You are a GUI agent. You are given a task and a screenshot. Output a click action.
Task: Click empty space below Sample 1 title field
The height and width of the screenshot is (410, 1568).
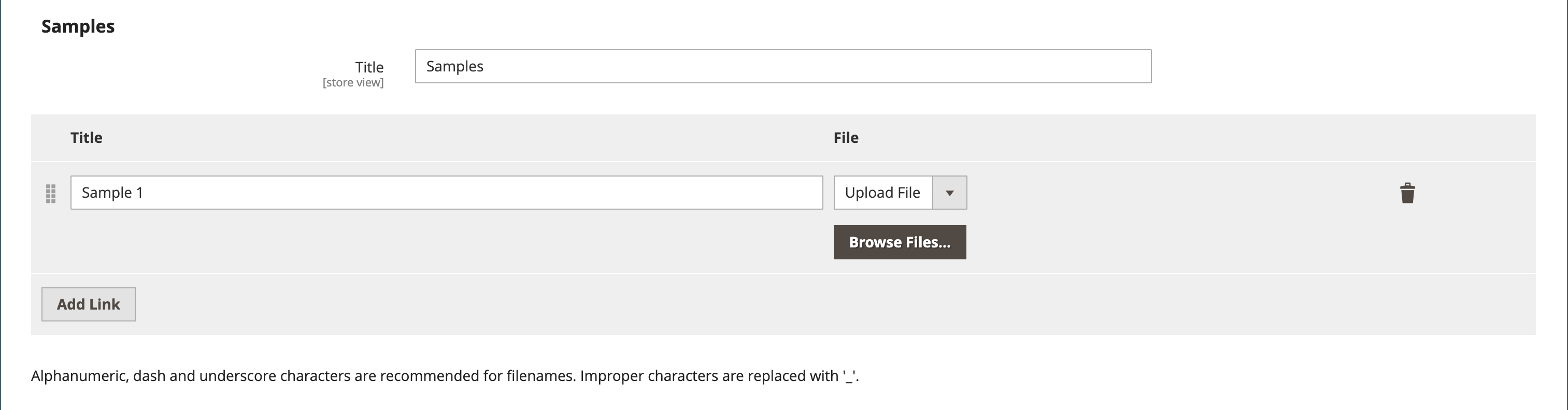point(446,242)
